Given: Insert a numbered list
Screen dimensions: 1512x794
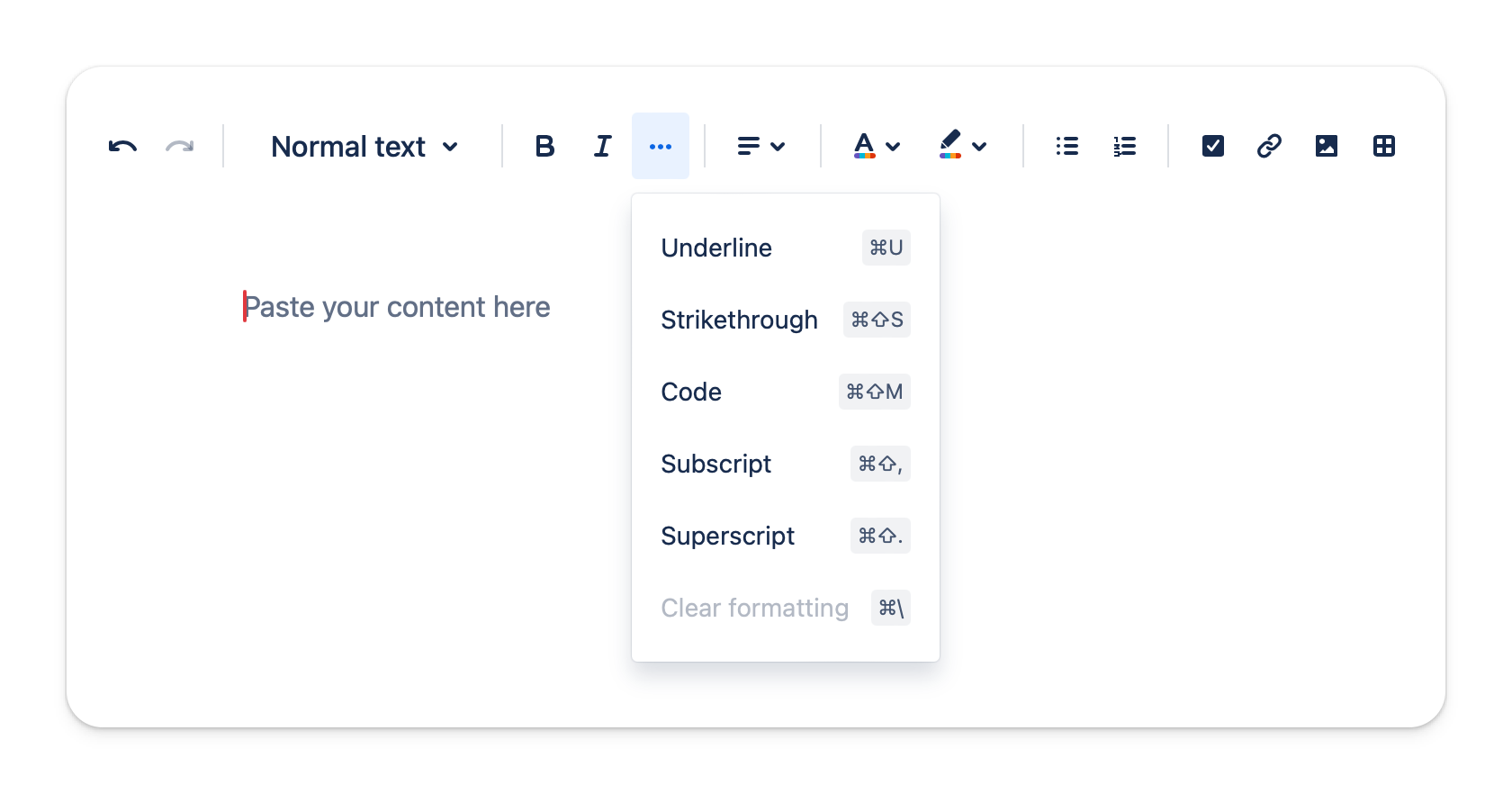Looking at the screenshot, I should (1124, 146).
